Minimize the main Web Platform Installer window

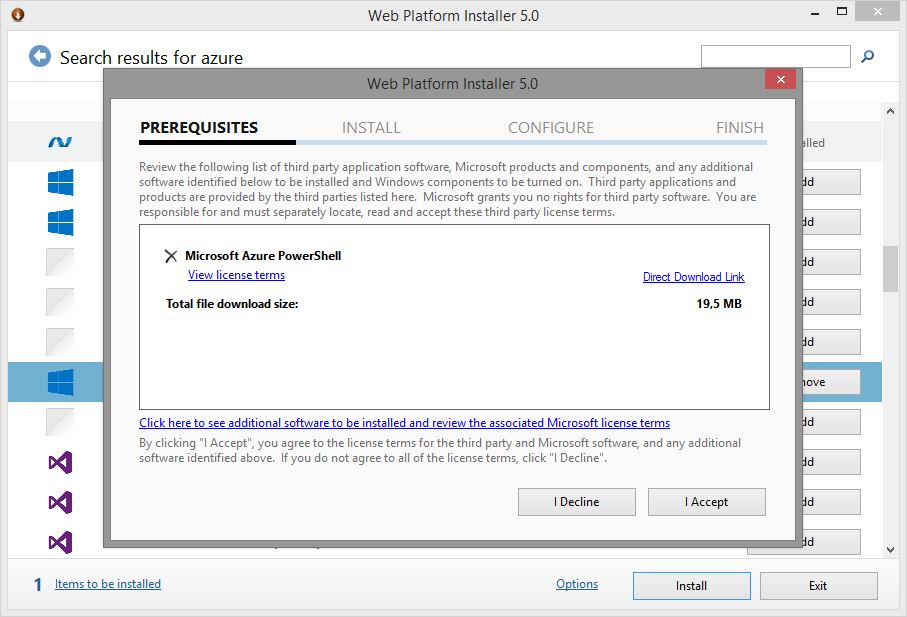(x=815, y=13)
